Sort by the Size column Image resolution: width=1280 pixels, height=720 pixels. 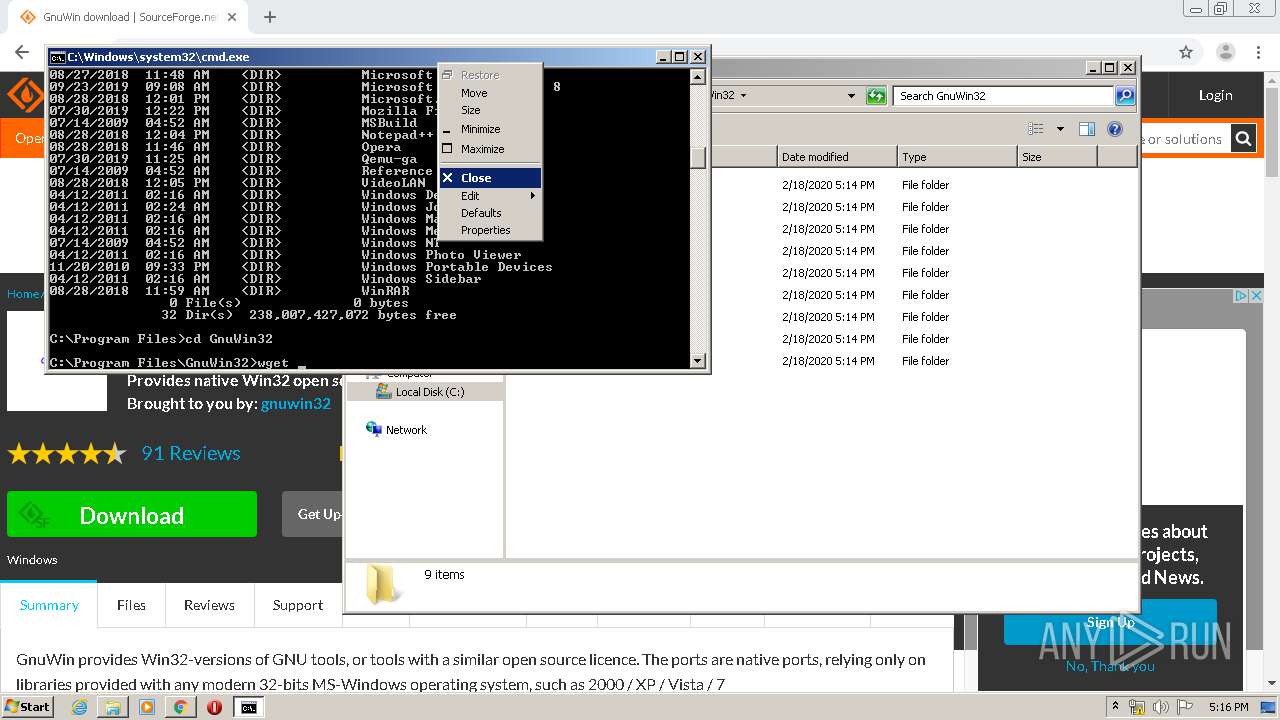[x=1057, y=157]
